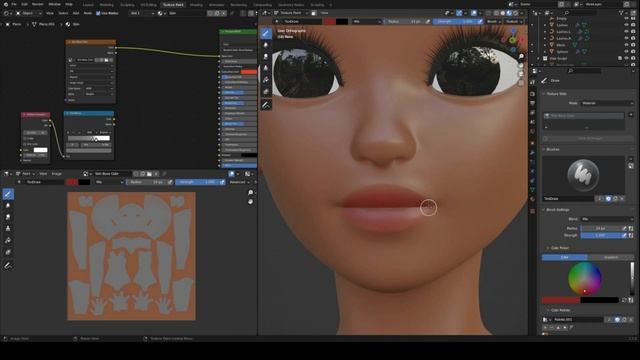This screenshot has width=640, height=360.
Task: Click the outliner filter funnel icon
Action: point(622,13)
